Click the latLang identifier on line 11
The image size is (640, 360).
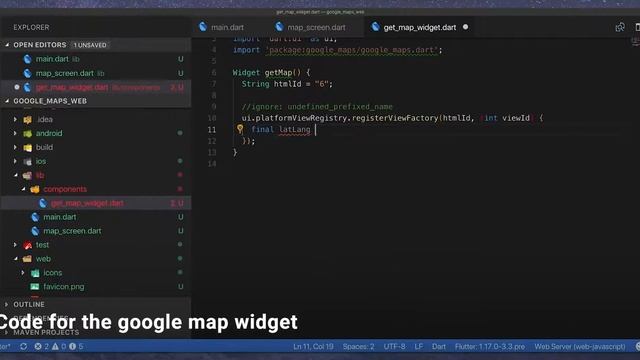click(x=295, y=129)
